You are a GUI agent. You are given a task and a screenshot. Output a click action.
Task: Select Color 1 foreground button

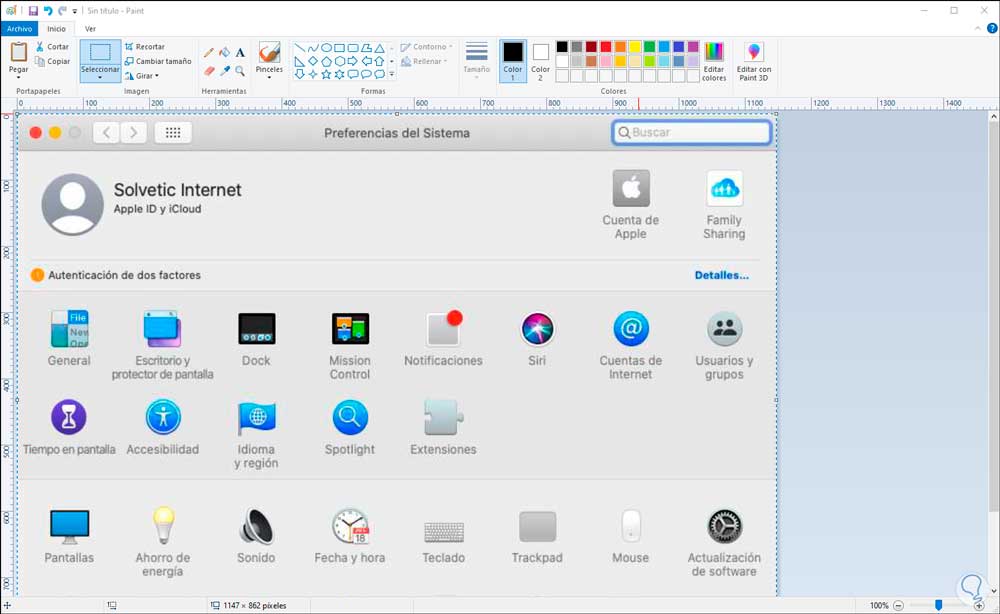coord(513,62)
